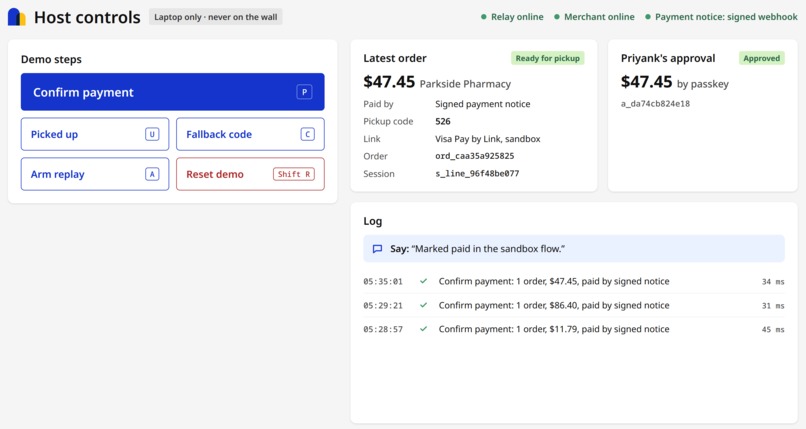Mark the order as Picked up
Viewport: 806px width, 429px height.
tap(95, 134)
